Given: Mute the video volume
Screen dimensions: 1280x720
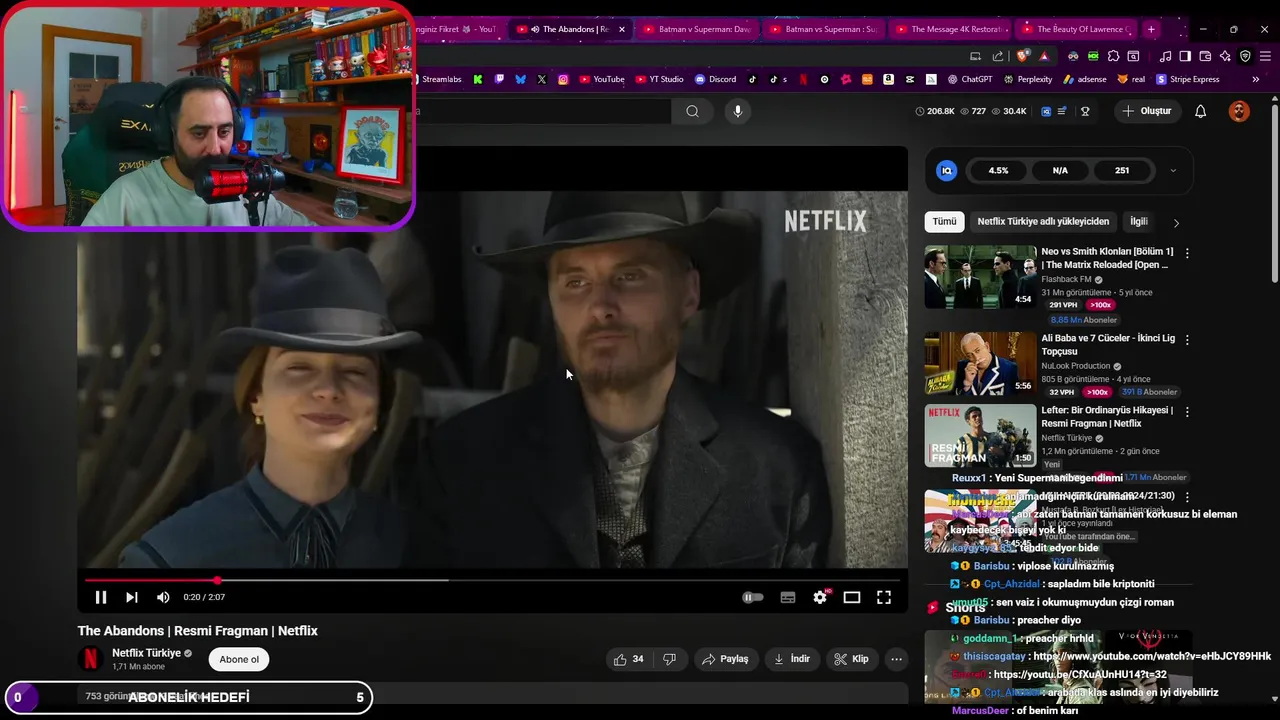Looking at the screenshot, I should point(163,597).
